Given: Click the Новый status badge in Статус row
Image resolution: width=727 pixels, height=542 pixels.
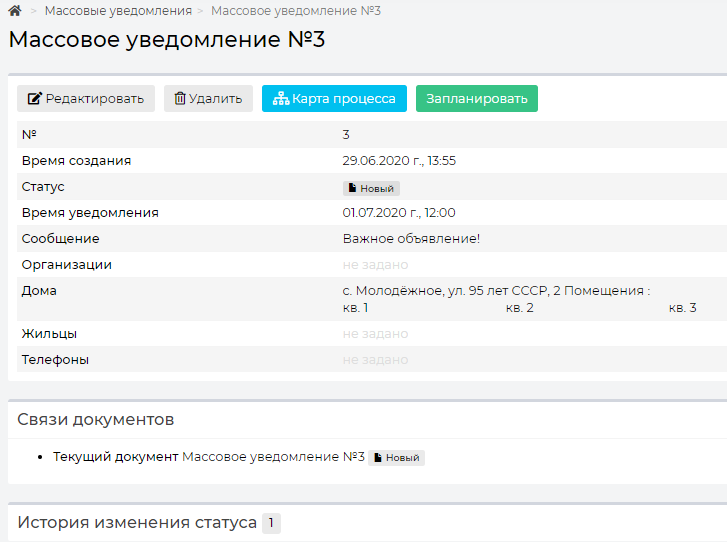Looking at the screenshot, I should coord(371,188).
